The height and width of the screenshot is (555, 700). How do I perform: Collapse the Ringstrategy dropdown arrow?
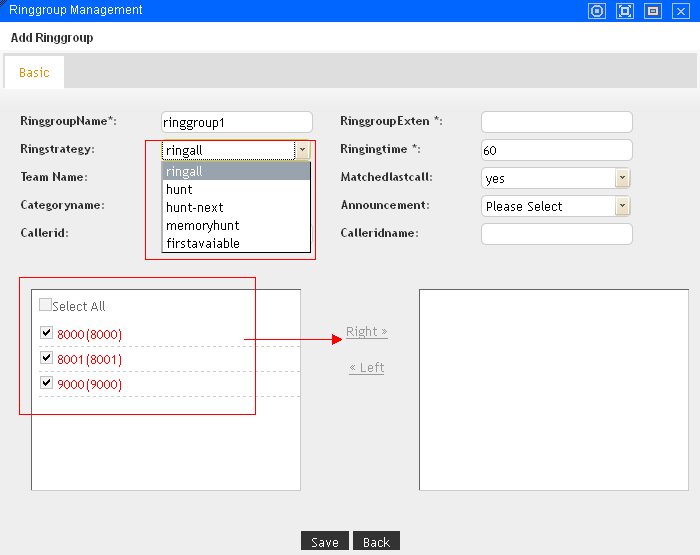point(302,150)
